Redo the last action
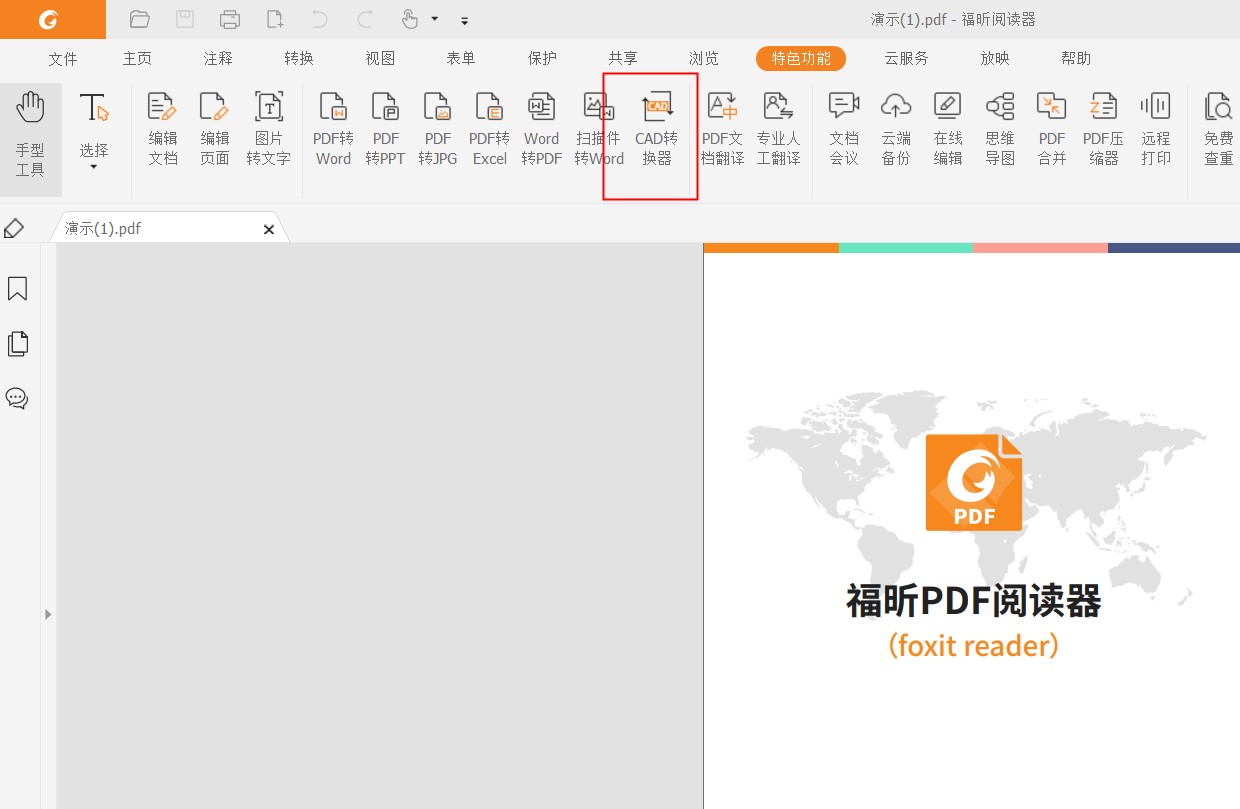The width and height of the screenshot is (1240, 809). pos(365,19)
